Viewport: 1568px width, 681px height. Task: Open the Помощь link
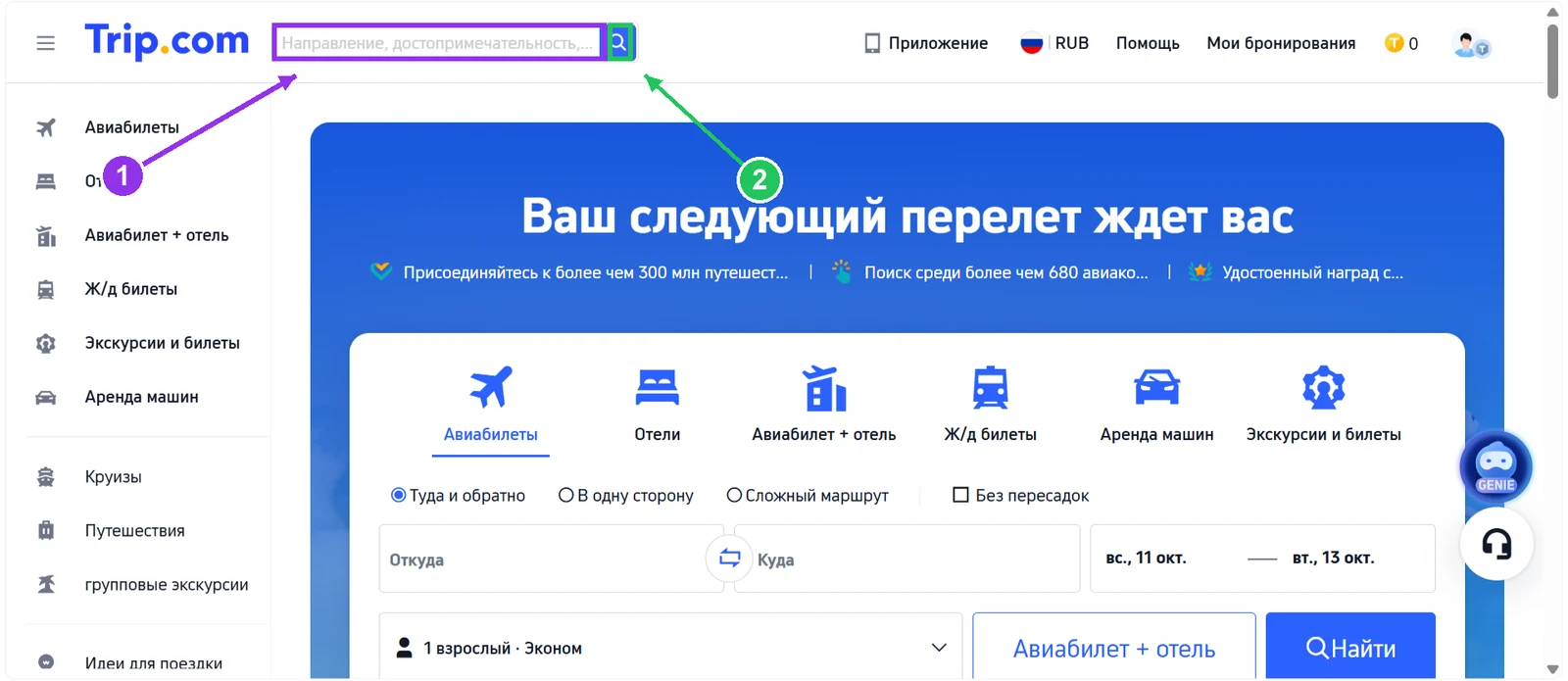[1148, 43]
